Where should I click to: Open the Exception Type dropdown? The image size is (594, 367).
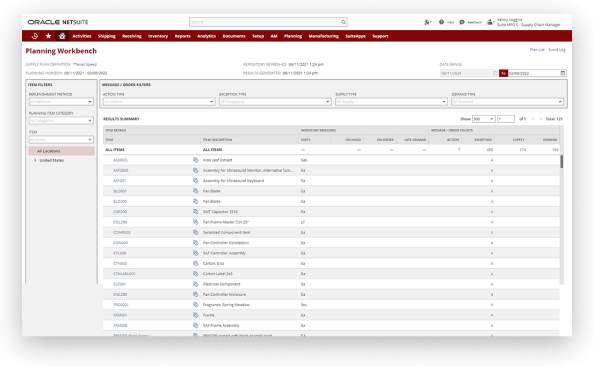pos(275,102)
